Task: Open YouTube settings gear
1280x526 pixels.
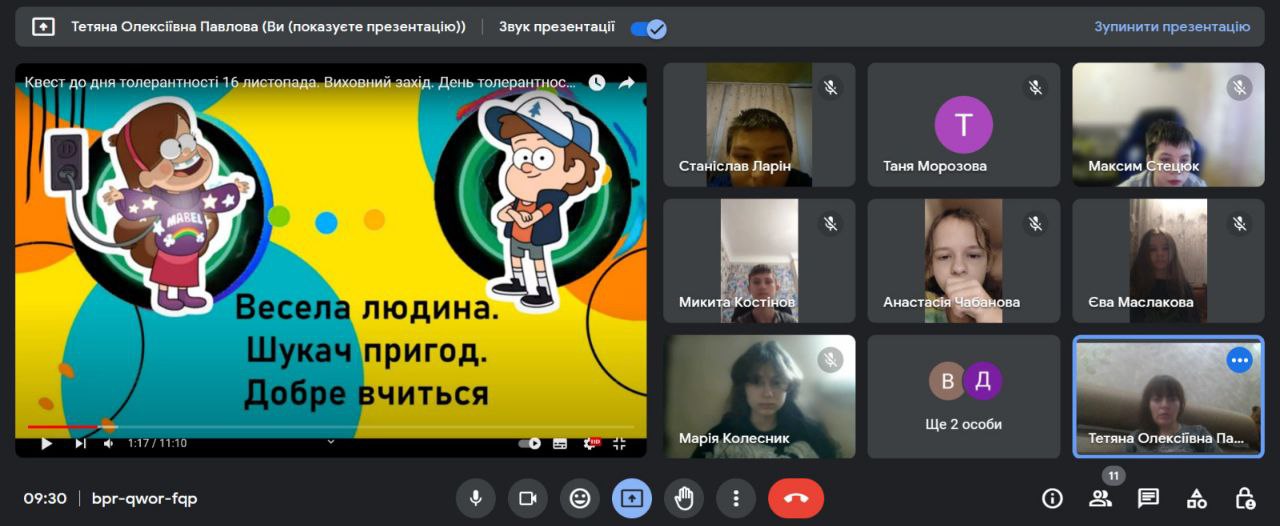Action: click(x=590, y=443)
